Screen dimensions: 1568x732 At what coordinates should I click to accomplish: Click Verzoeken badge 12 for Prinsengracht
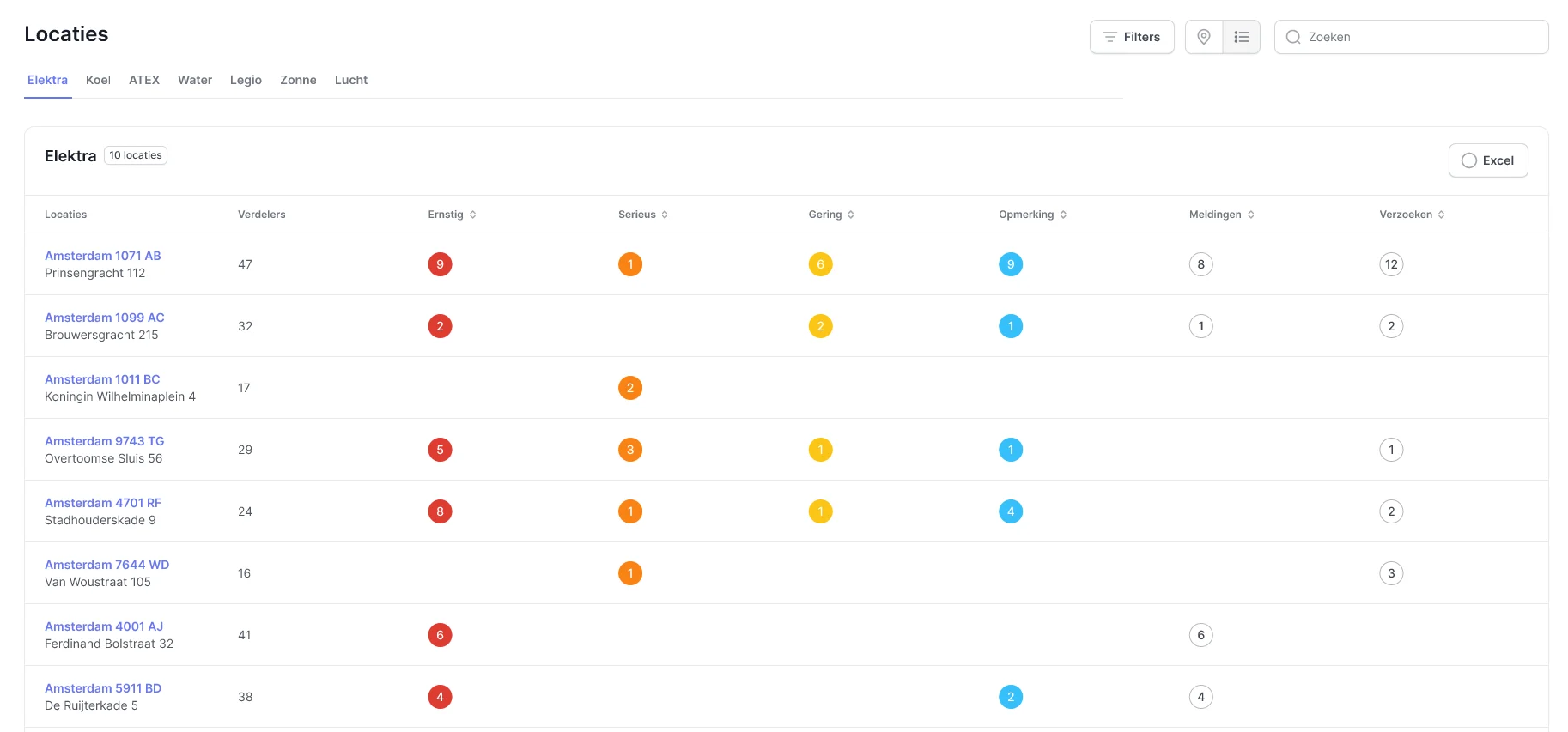tap(1391, 264)
